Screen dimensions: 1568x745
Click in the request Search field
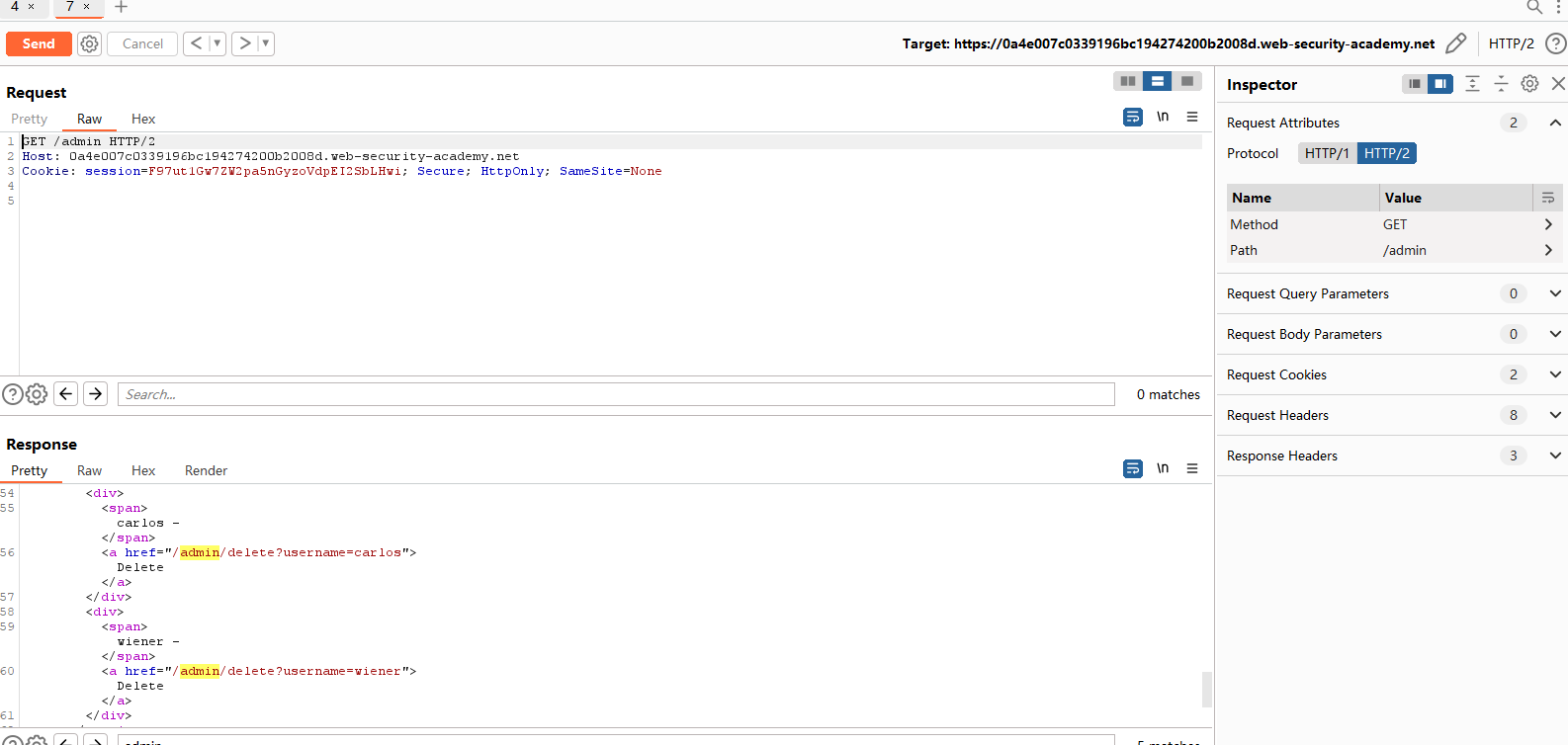tap(616, 394)
